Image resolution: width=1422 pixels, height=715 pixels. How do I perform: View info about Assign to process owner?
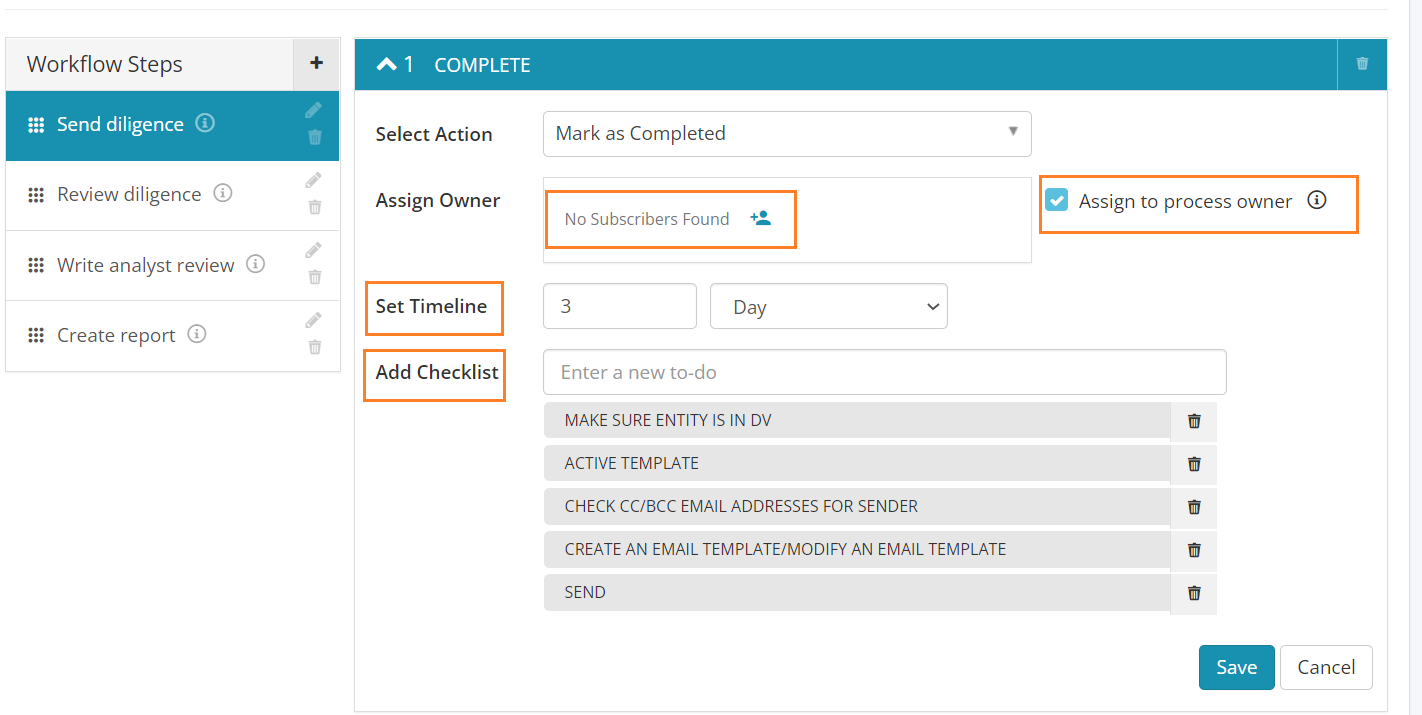(1317, 200)
